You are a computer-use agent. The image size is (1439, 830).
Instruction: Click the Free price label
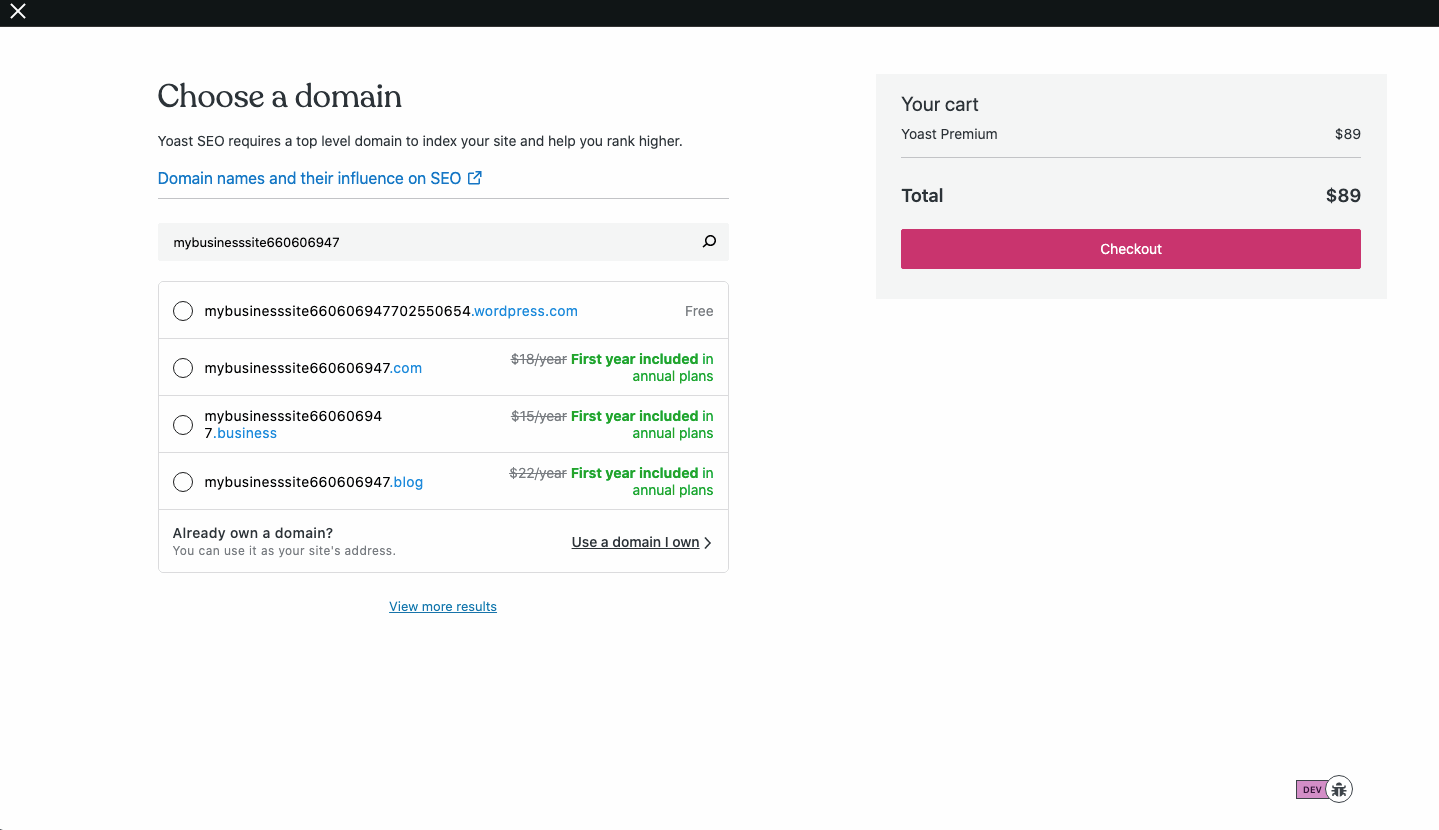[x=699, y=311]
